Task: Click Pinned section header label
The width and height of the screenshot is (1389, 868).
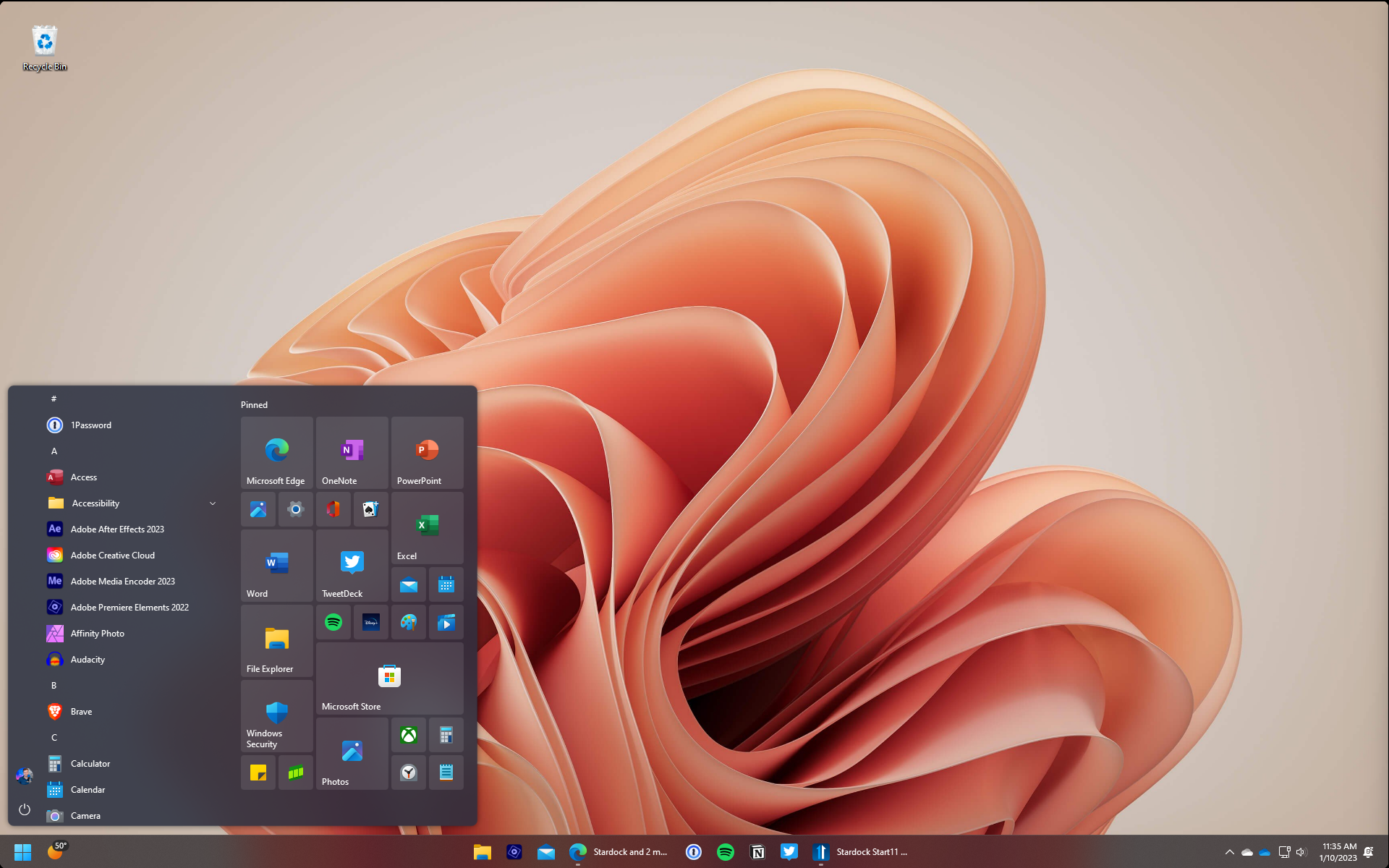Action: tap(253, 404)
